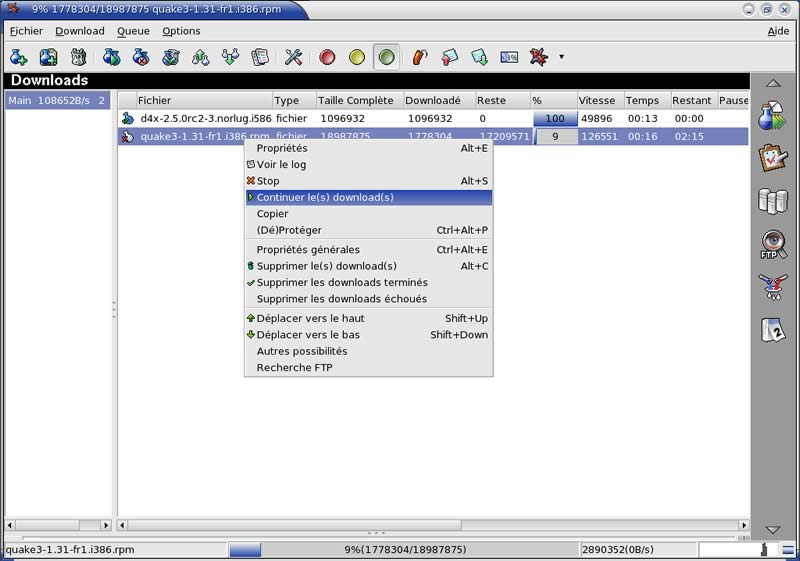Open the view log papers toolbar icon
Viewport: 800px width, 561px height.
pos(260,57)
